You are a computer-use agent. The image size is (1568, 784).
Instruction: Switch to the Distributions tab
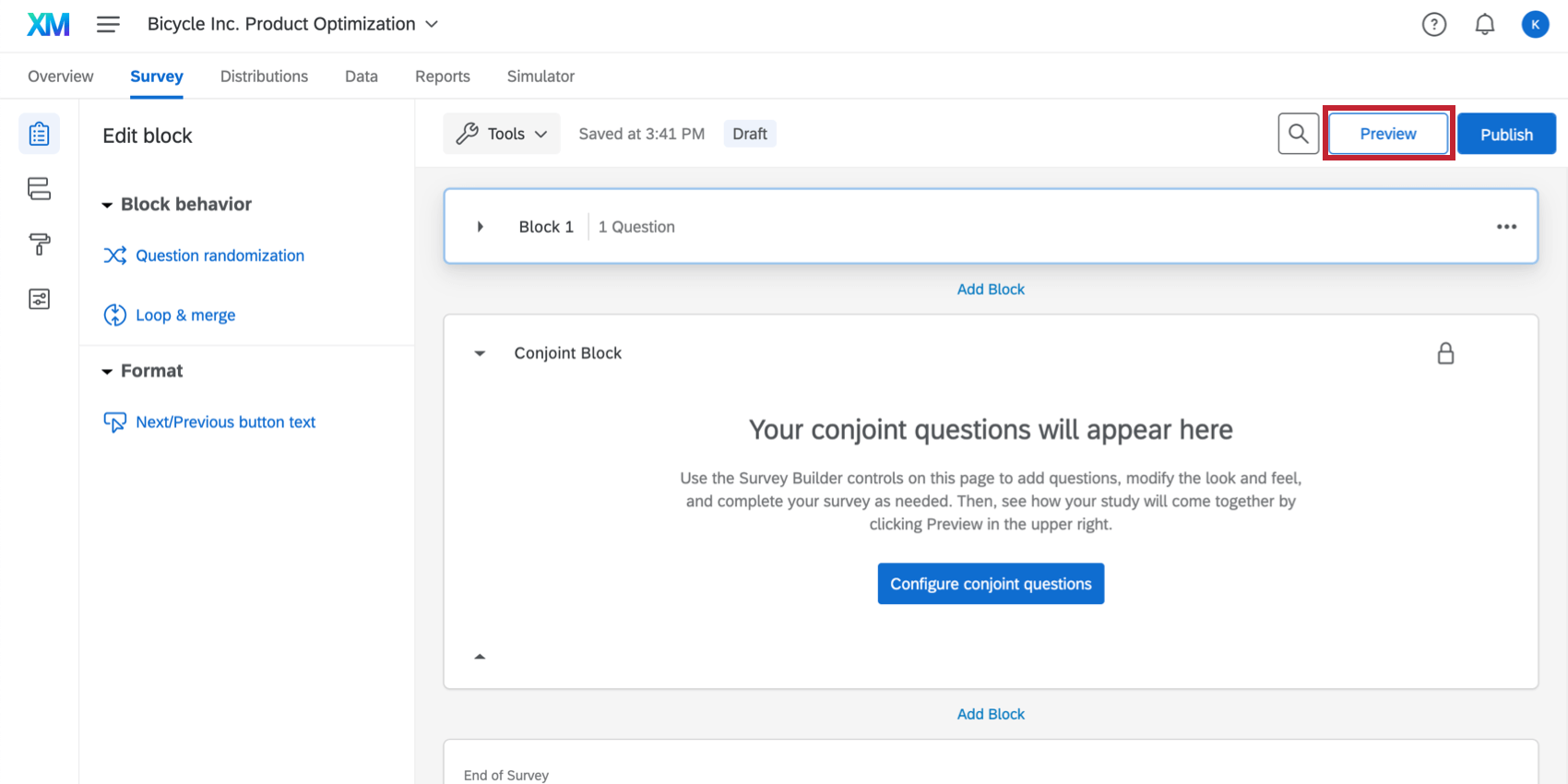(264, 77)
